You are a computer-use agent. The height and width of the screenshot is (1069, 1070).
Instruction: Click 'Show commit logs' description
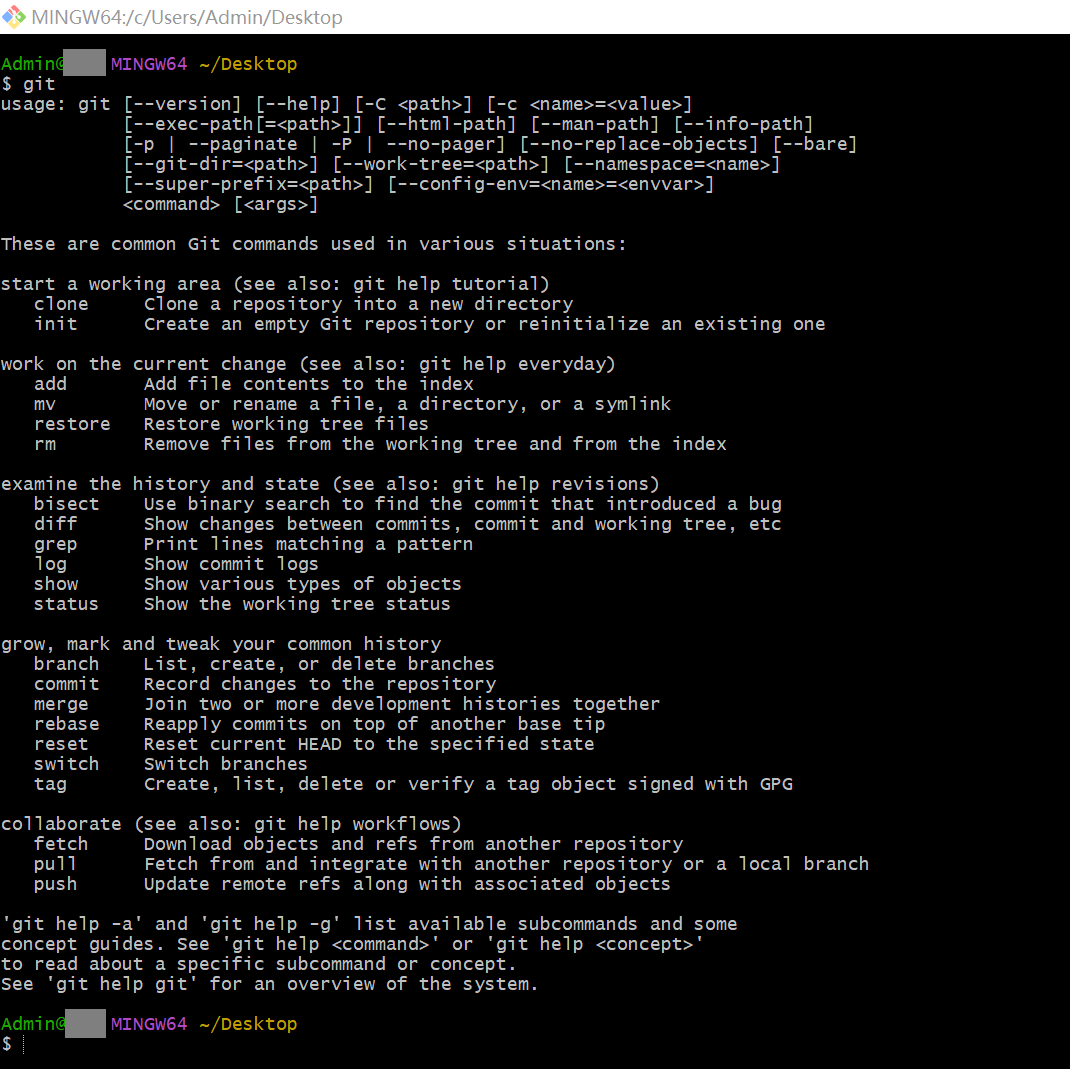231,564
